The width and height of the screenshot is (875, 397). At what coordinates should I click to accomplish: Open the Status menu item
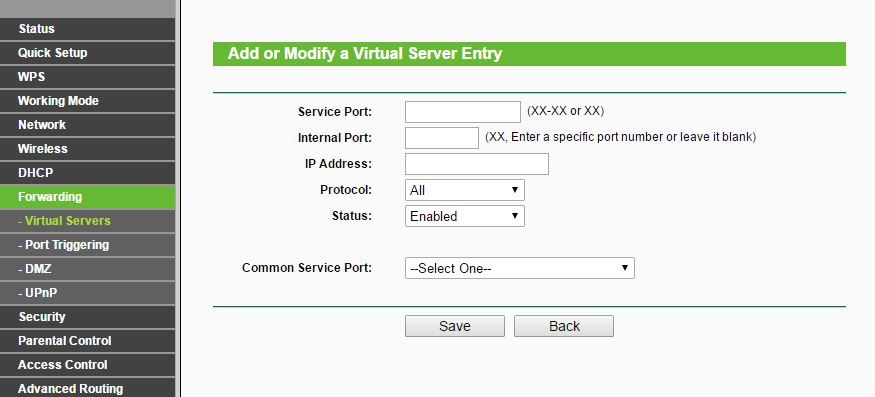click(88, 28)
